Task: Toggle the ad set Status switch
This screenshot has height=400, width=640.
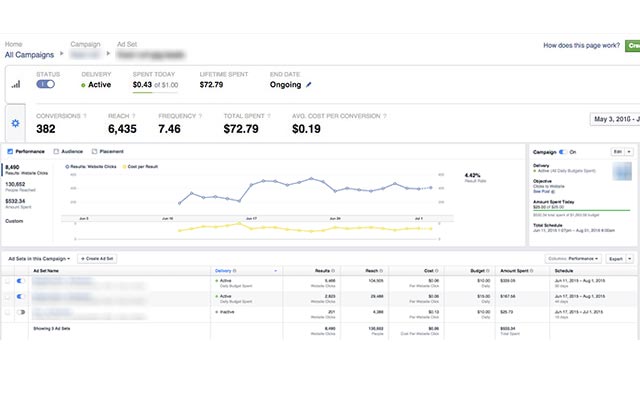Action: (x=46, y=85)
